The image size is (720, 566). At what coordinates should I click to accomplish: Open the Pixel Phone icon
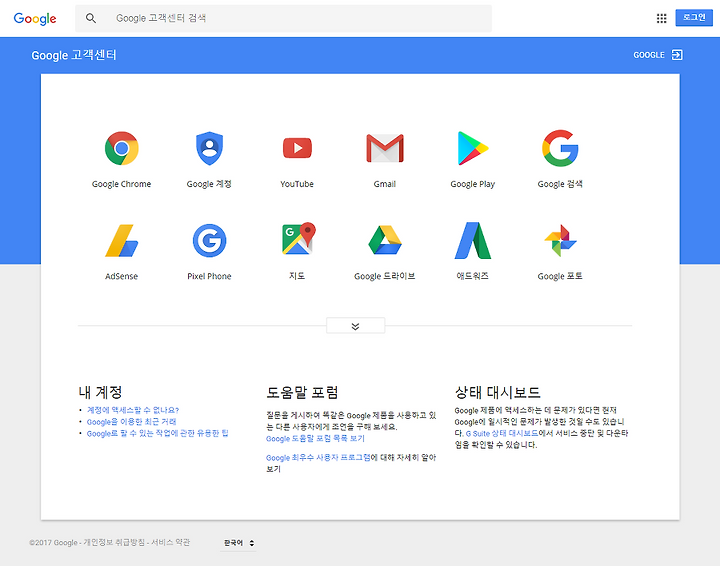tap(209, 241)
